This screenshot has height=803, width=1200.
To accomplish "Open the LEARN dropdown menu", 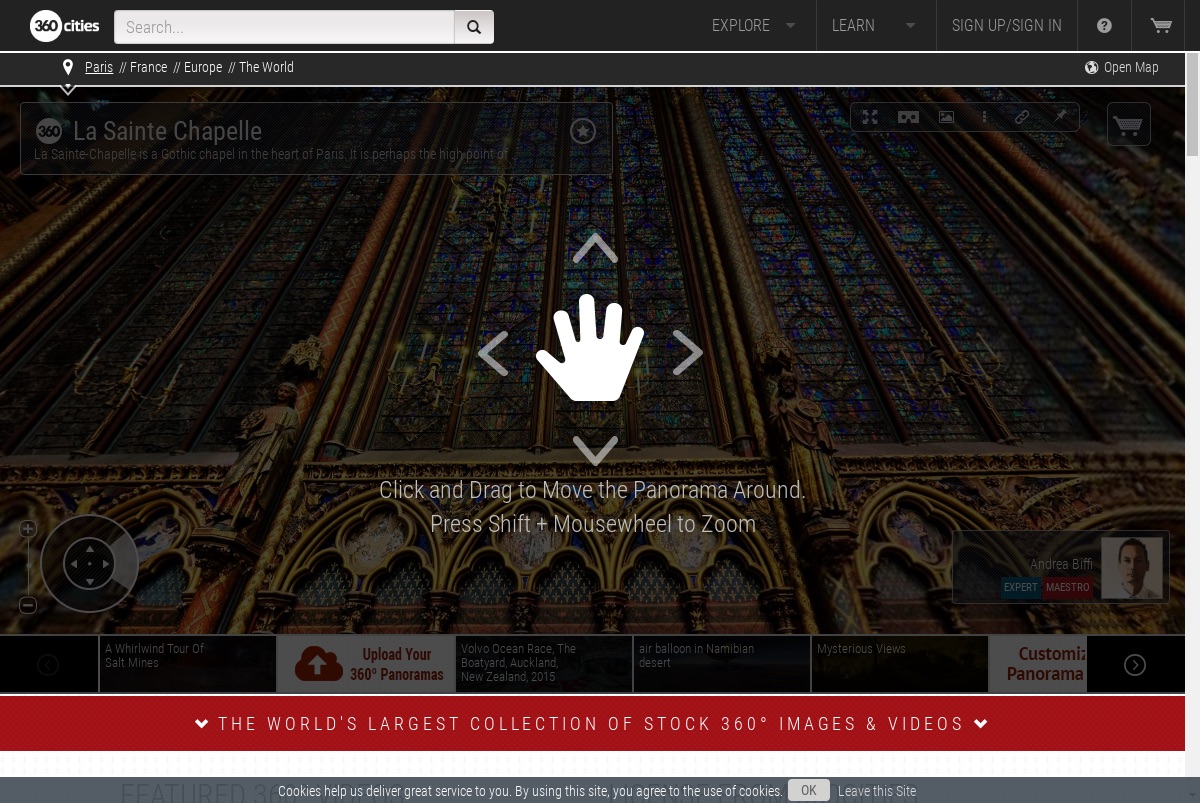I will coord(873,26).
